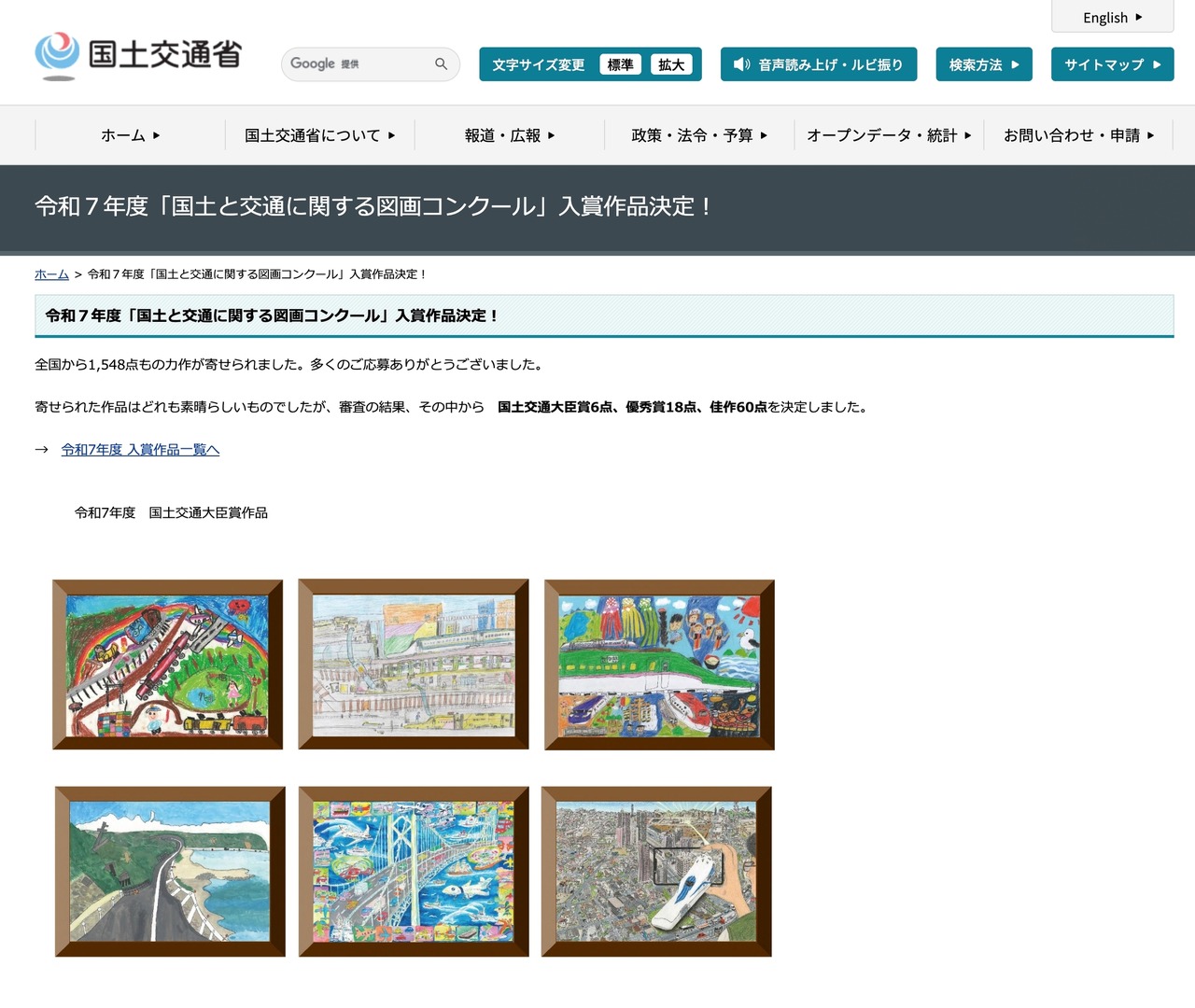Click the arrow on サイトマップ button
1195x1008 pixels.
point(1157,64)
